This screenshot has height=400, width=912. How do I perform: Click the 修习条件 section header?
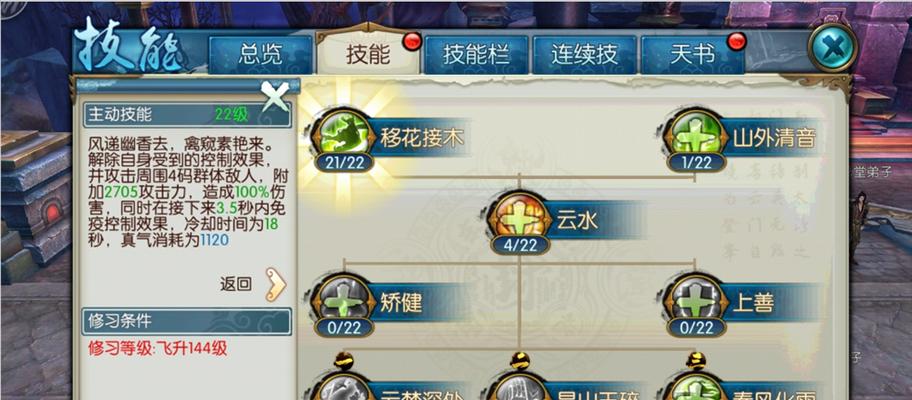tap(187, 321)
